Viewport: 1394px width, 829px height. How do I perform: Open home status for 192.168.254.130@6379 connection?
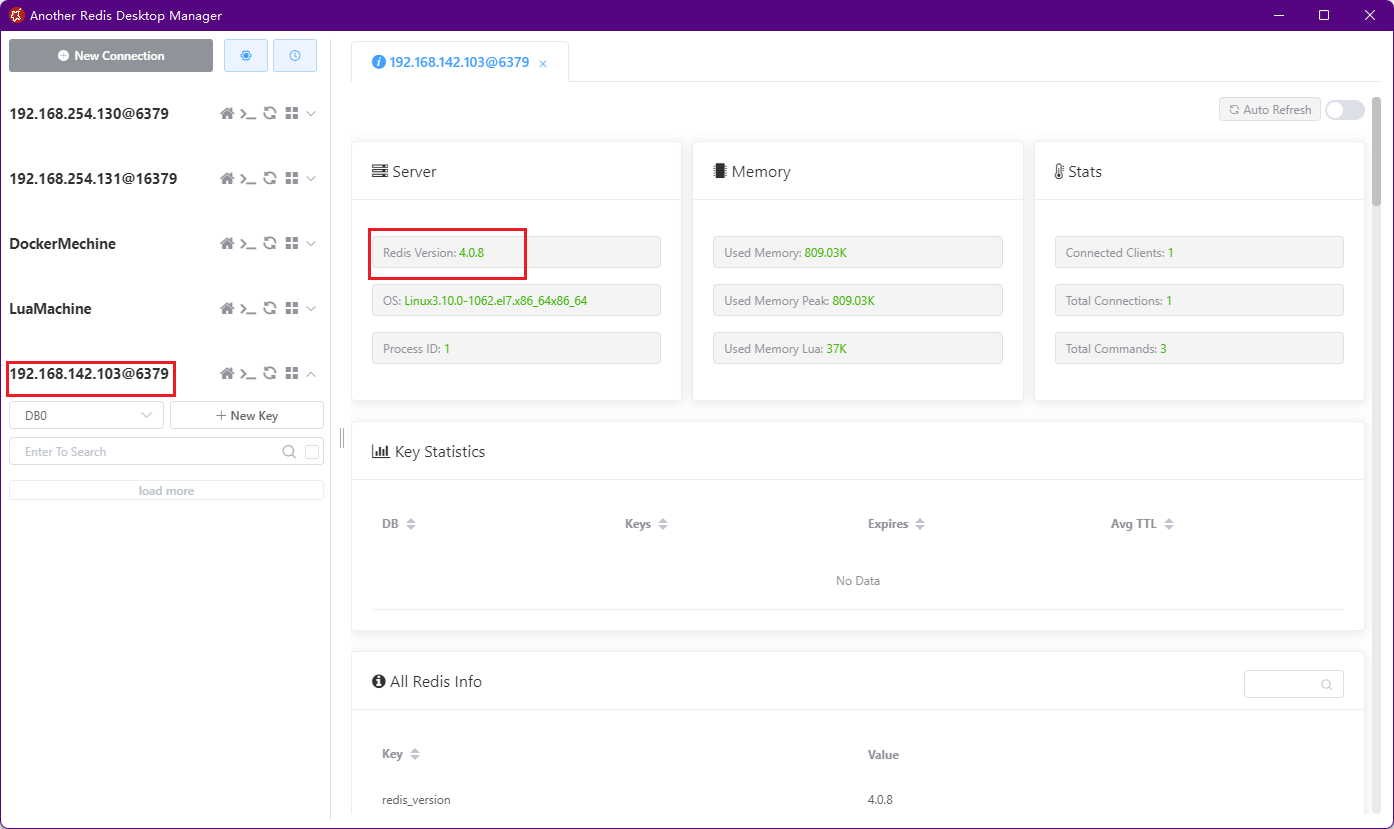[227, 114]
